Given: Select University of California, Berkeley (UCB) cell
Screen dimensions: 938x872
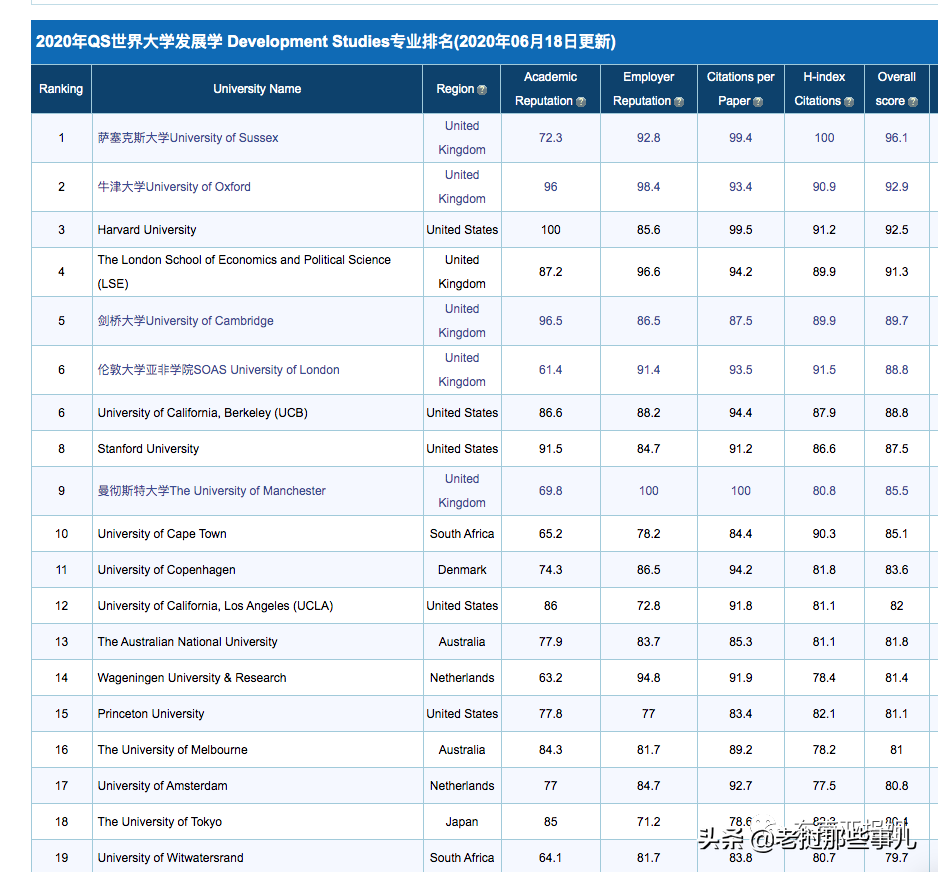Looking at the screenshot, I should pyautogui.click(x=257, y=413).
